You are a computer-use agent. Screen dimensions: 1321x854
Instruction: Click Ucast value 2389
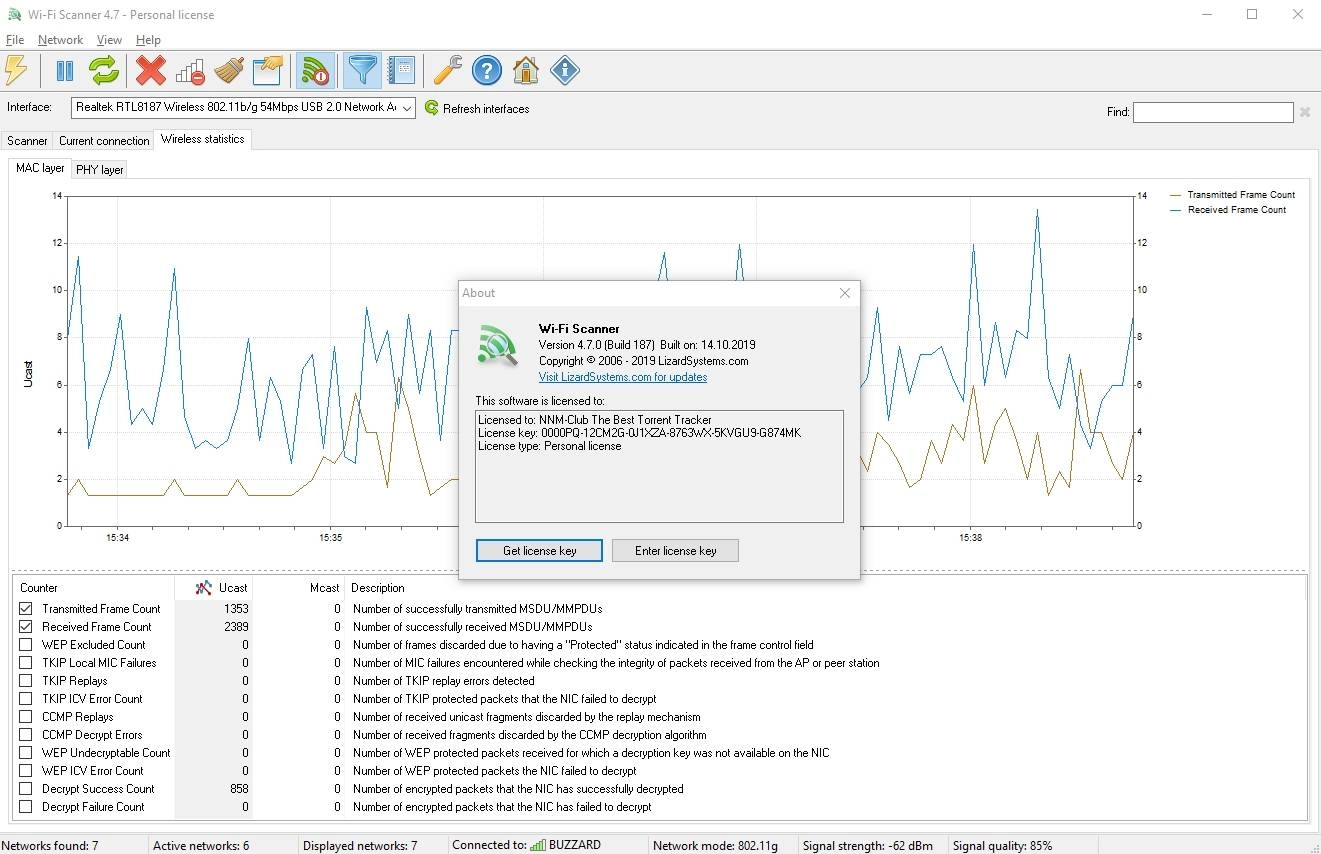(x=236, y=626)
